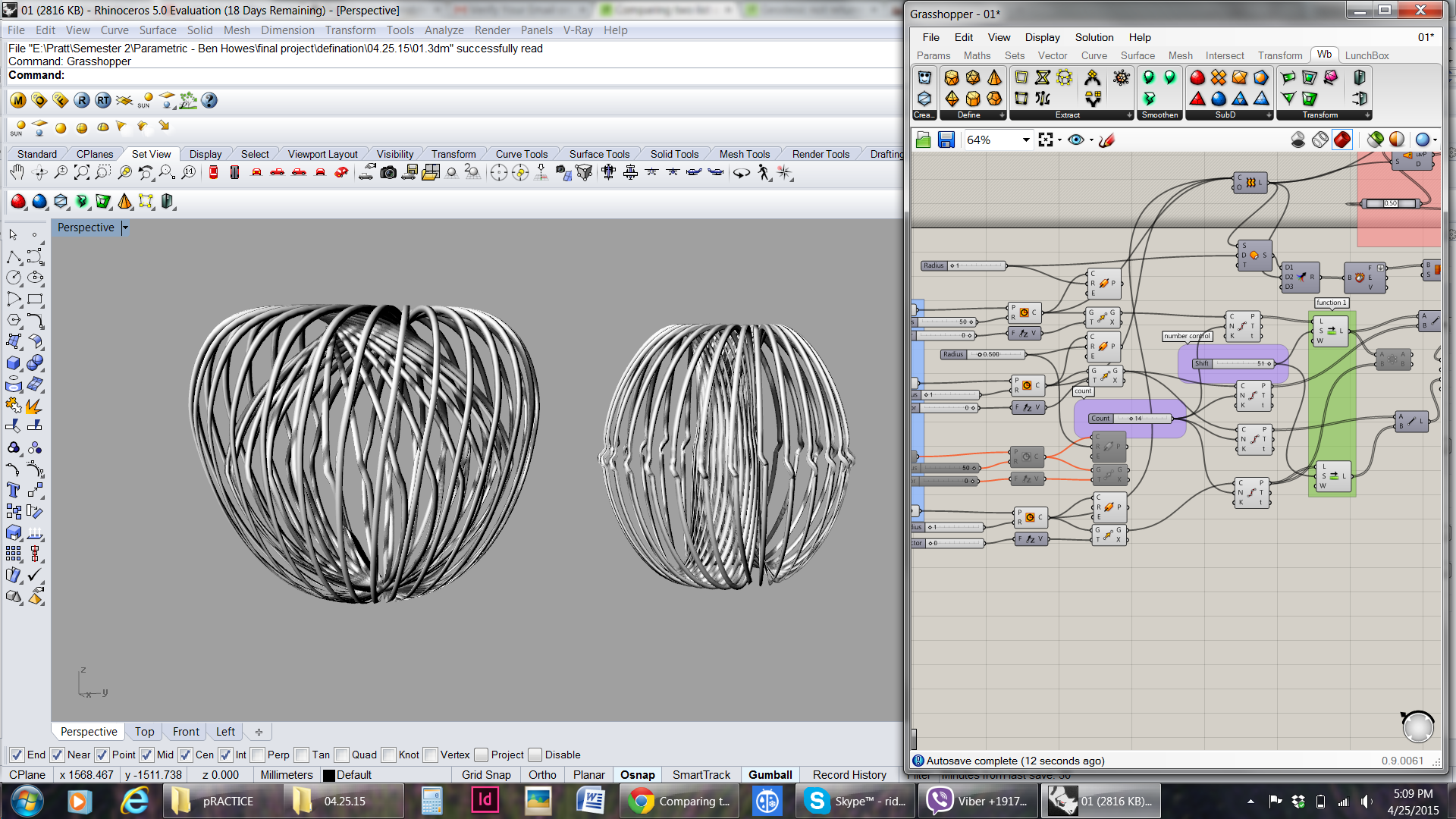Toggle the Gumball status bar button
The width and height of the screenshot is (1456, 819).
tap(770, 774)
